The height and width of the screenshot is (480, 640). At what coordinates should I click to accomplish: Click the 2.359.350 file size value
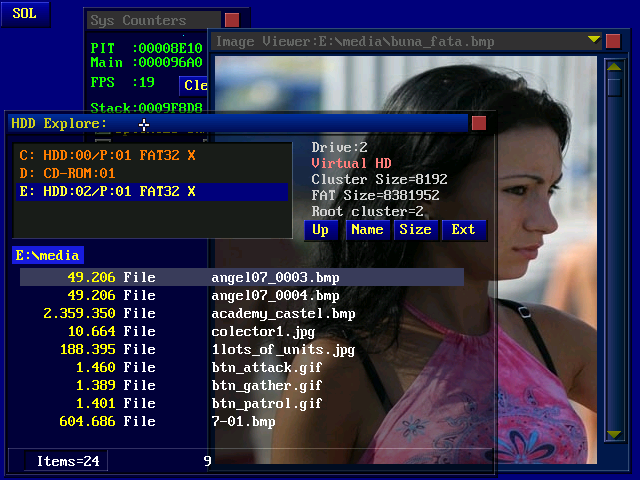coord(79,313)
